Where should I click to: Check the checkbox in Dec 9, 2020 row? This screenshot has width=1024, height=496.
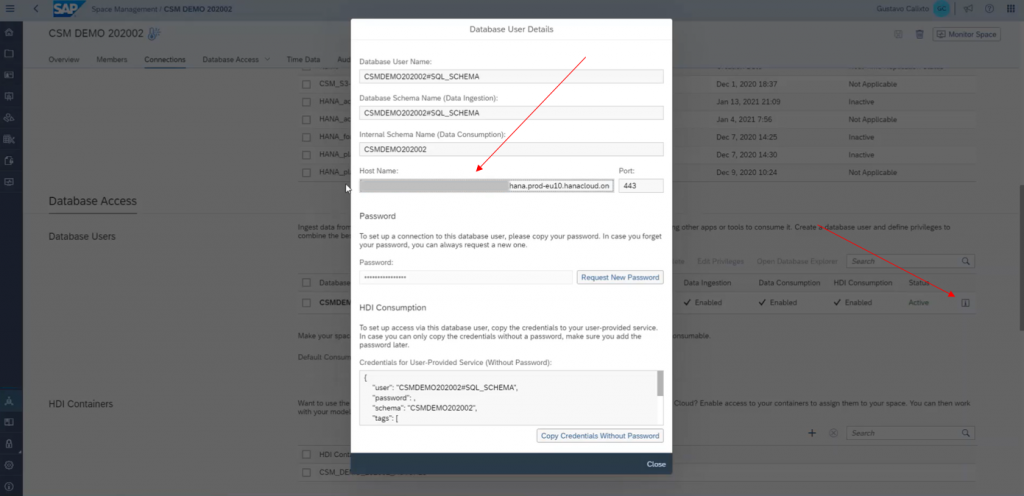click(306, 172)
